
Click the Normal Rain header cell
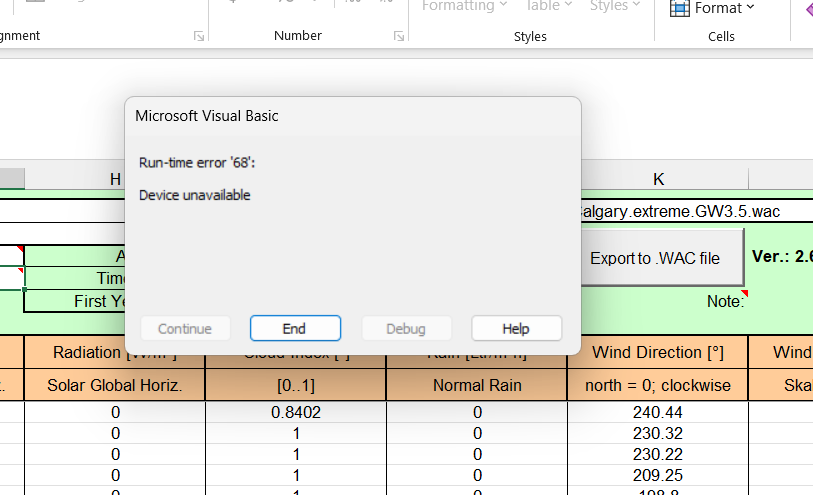476,385
